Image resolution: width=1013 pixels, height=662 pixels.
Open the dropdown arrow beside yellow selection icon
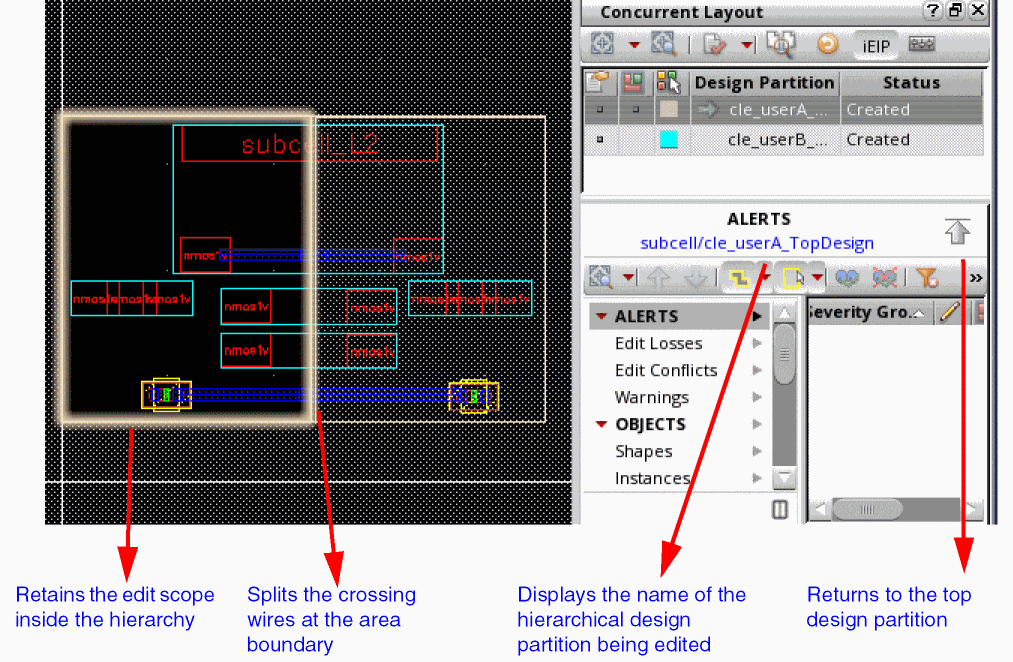[817, 278]
